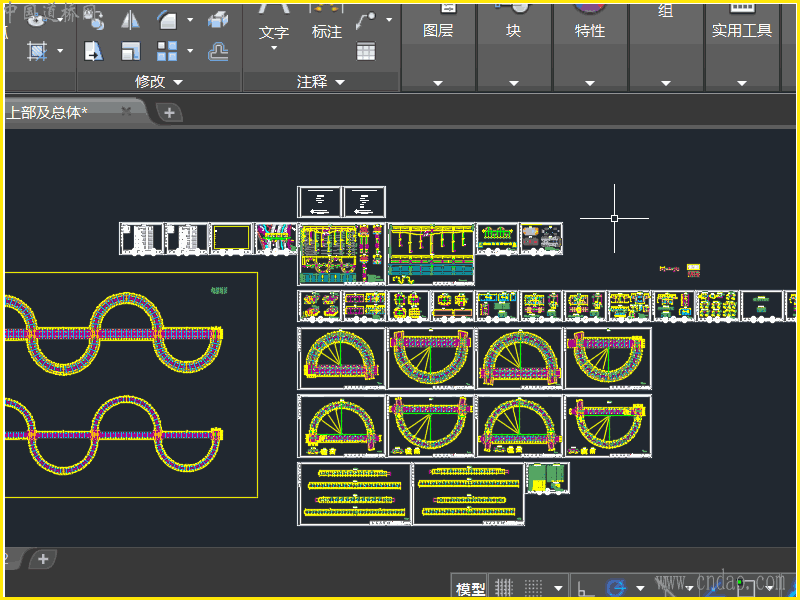The height and width of the screenshot is (600, 800).
Task: Click the Fillet tool icon
Action: (x=167, y=20)
